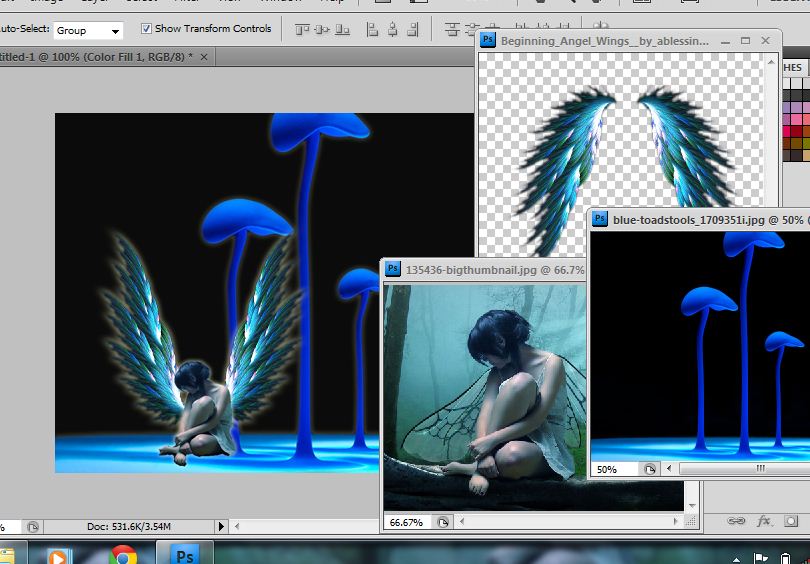Click the fairy girl in the composite
This screenshot has height=564, width=810.
(199, 413)
